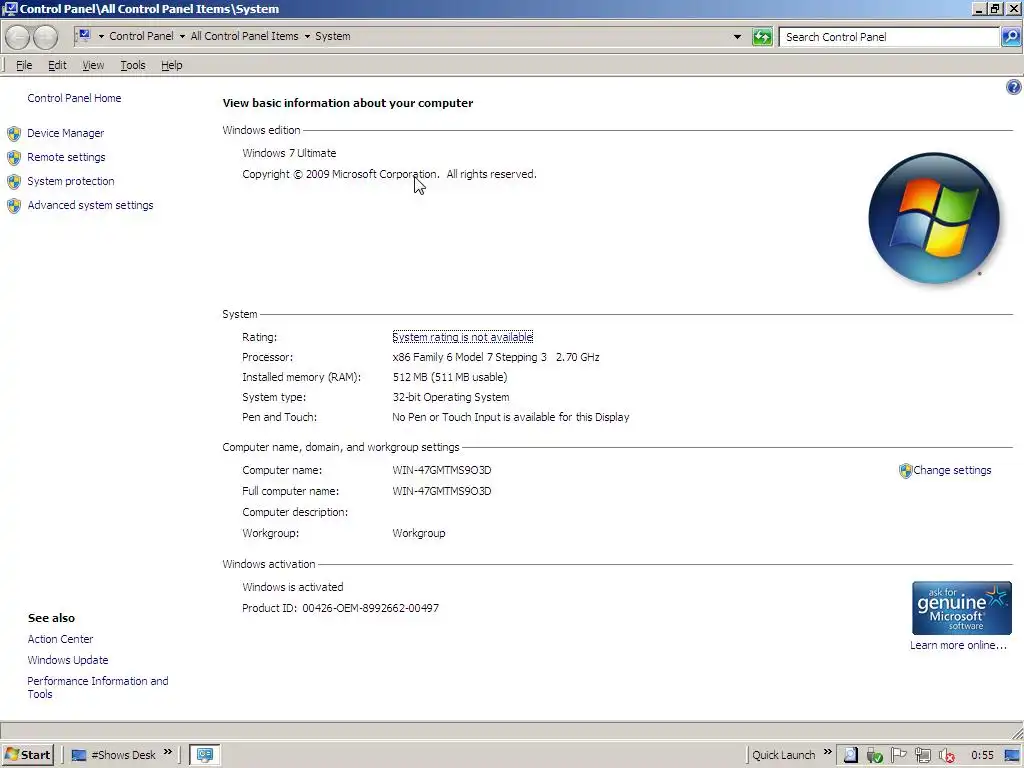Open the blue Help question mark icon
The width and height of the screenshot is (1024, 768).
coord(1014,87)
